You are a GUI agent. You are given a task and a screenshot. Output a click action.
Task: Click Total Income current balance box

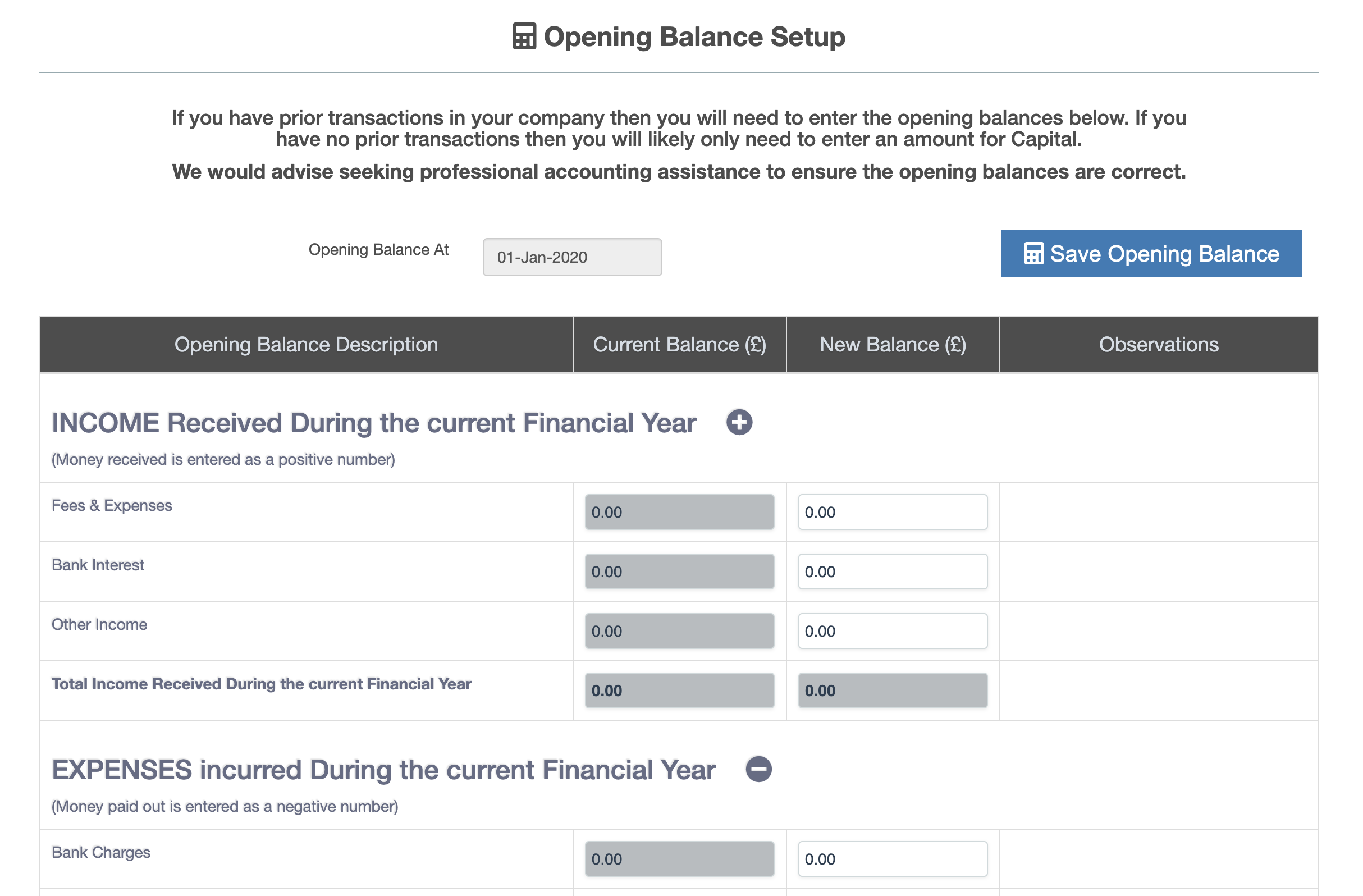[x=679, y=691]
